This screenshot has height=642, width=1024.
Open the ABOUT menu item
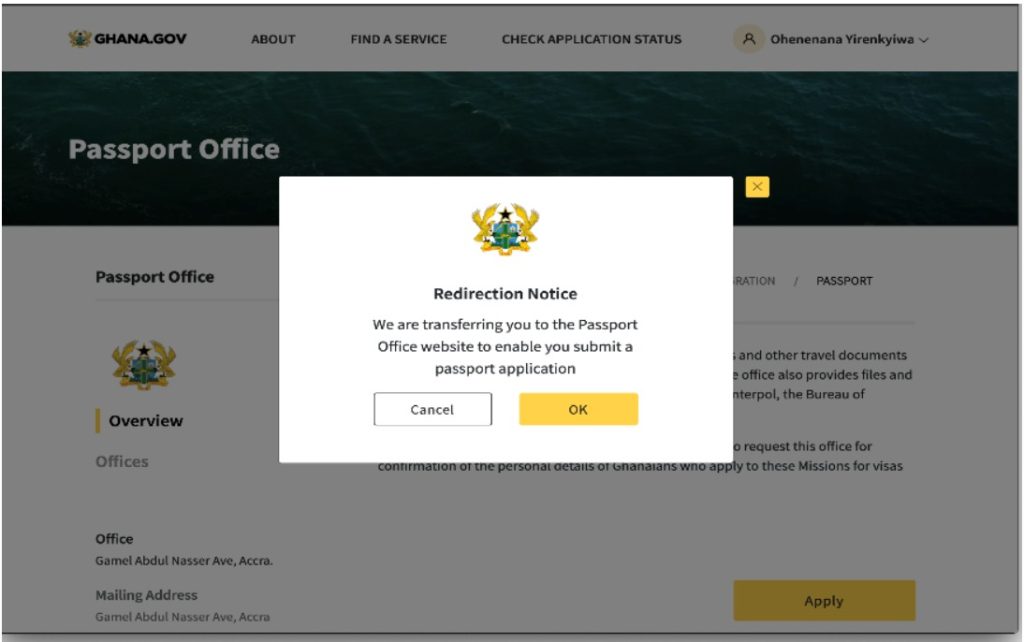click(272, 39)
